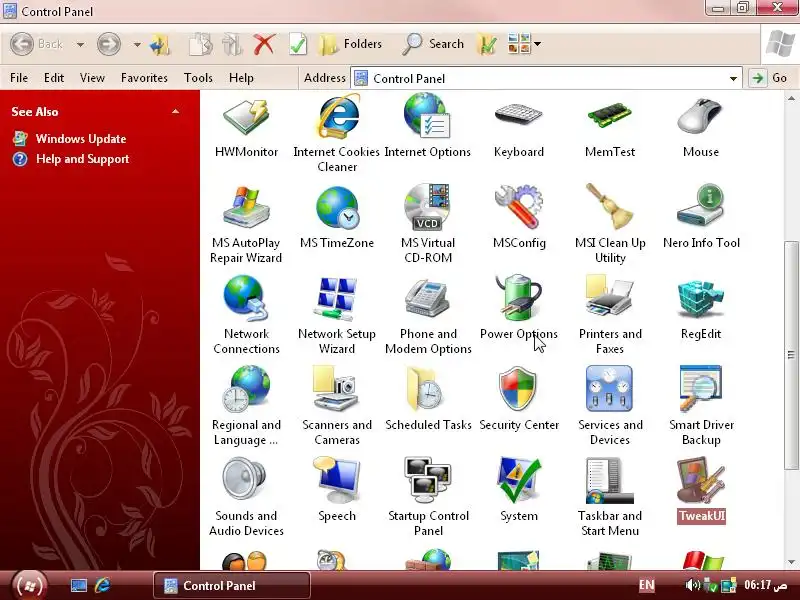Open the Help menu

click(x=241, y=78)
